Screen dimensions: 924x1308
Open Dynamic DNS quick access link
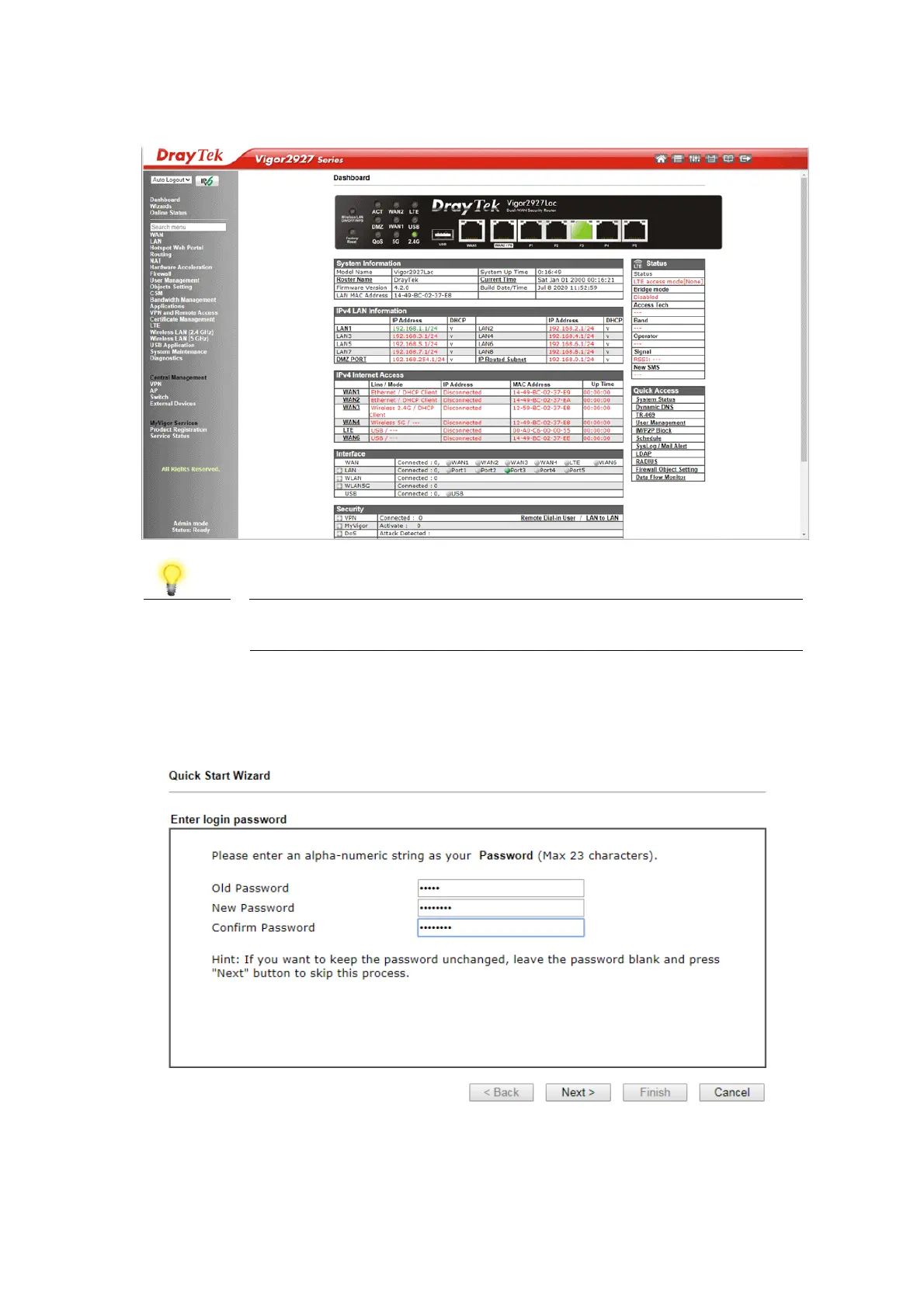(x=655, y=407)
